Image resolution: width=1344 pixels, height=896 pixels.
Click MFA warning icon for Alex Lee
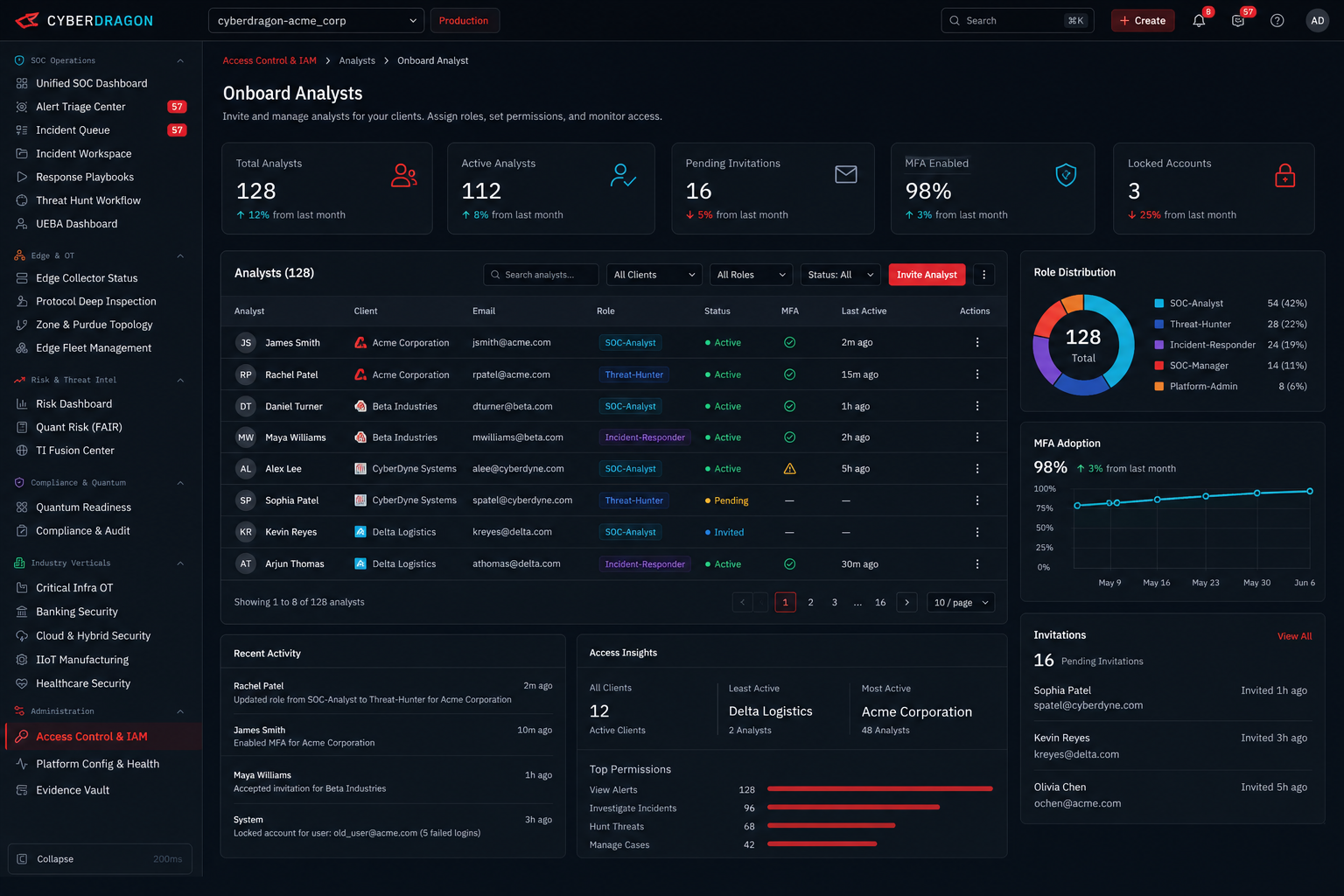789,469
